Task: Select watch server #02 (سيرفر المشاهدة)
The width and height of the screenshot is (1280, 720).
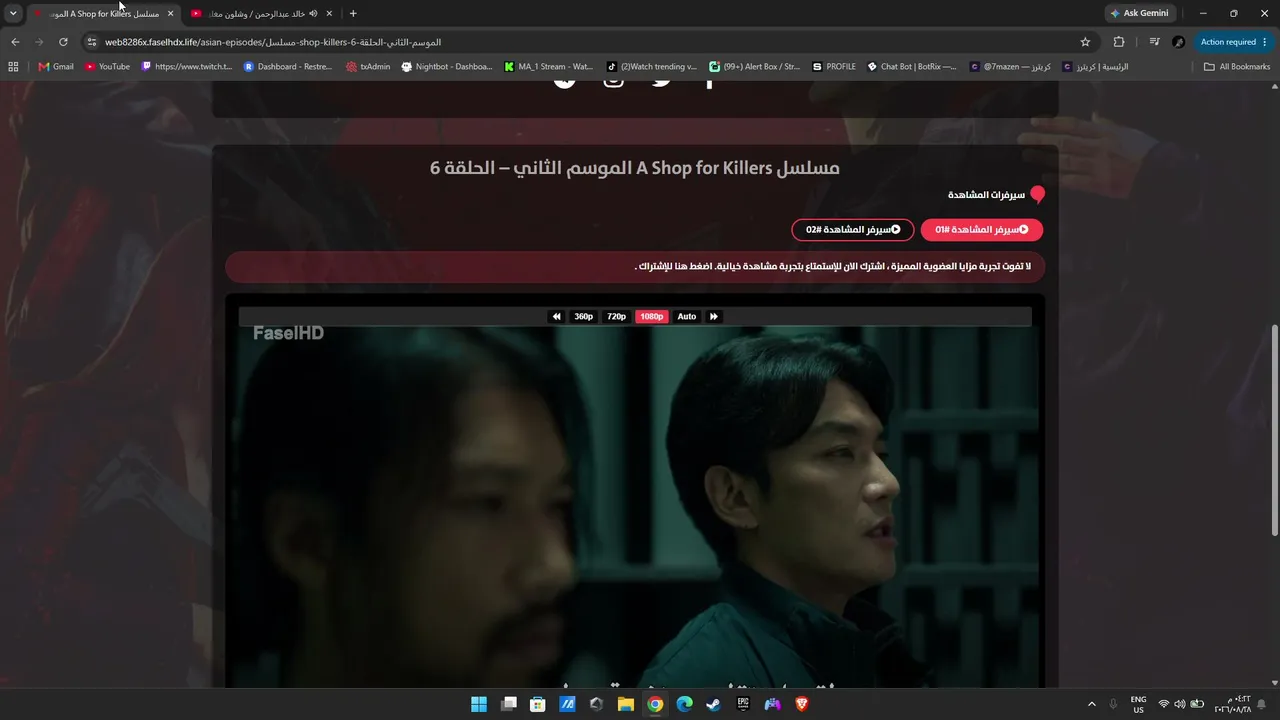Action: pos(853,230)
